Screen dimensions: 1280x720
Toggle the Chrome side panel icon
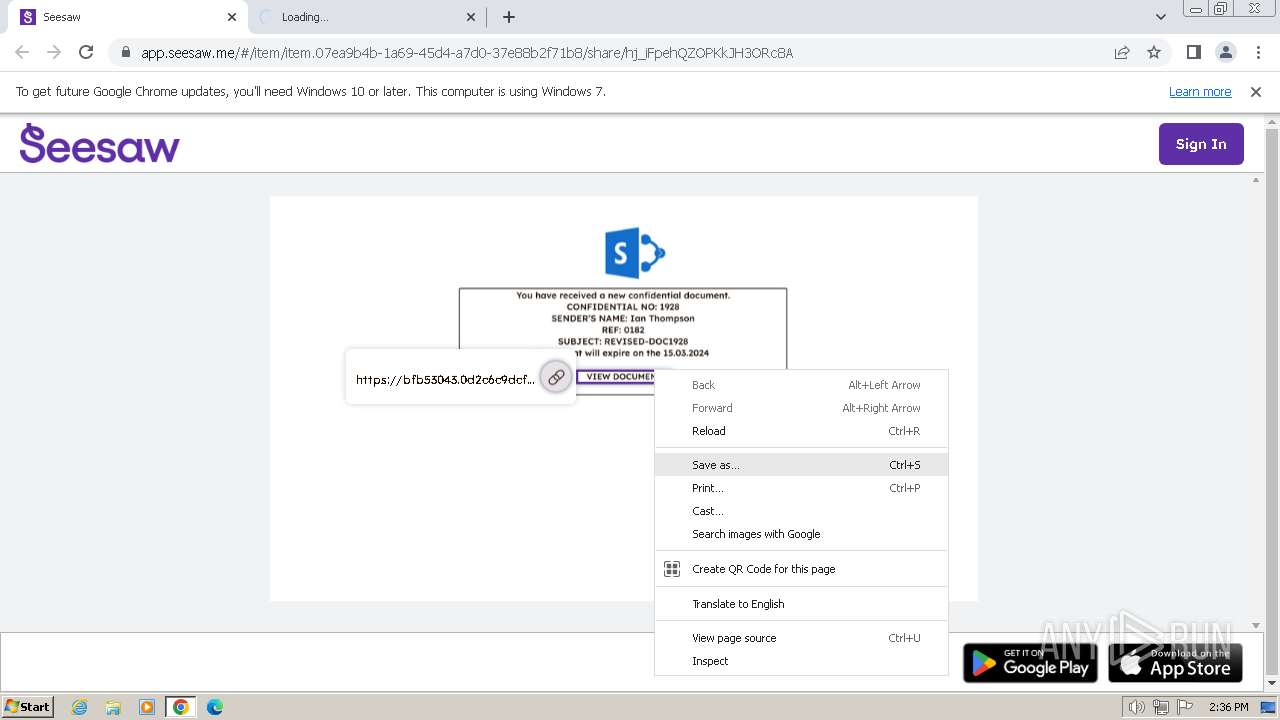(x=1193, y=52)
